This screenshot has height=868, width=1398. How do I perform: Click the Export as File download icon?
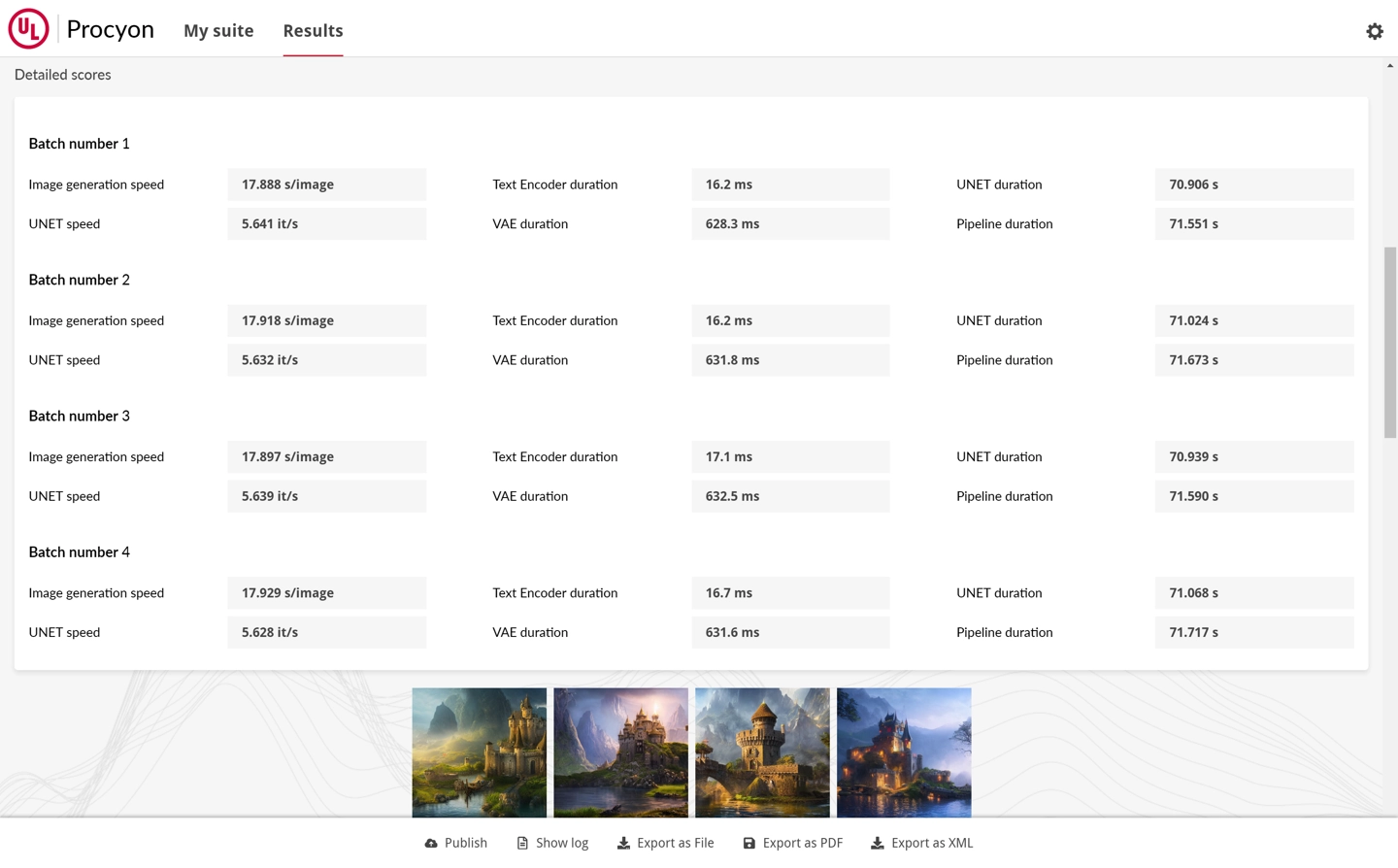click(623, 843)
